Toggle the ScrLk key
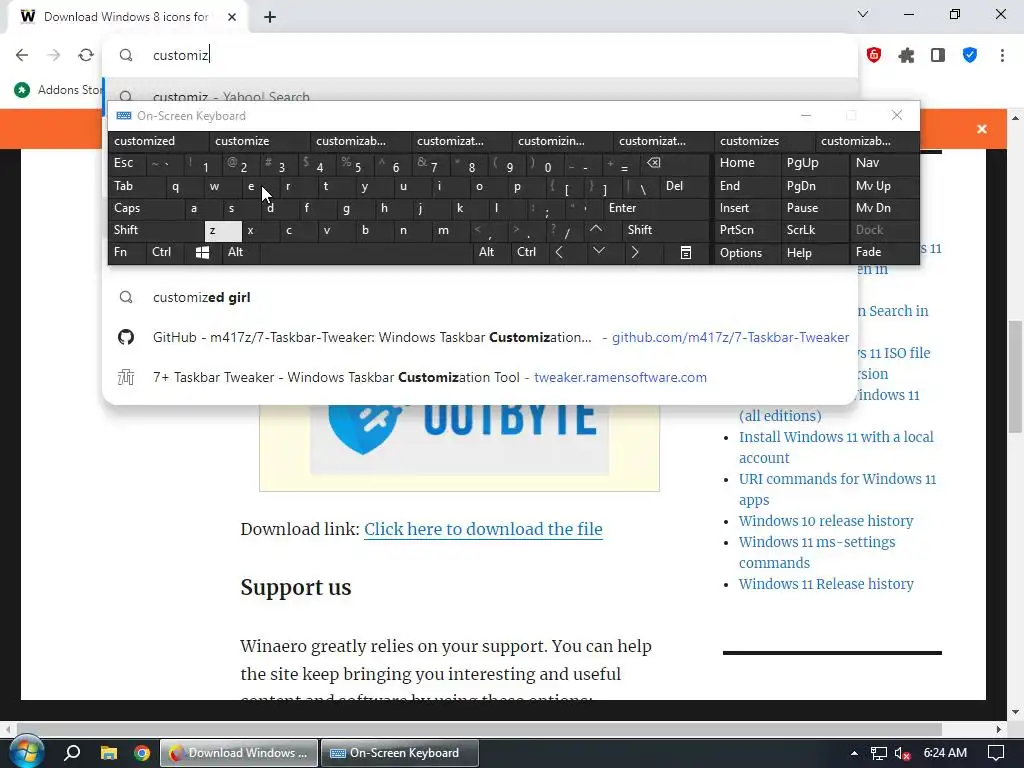 coord(814,230)
